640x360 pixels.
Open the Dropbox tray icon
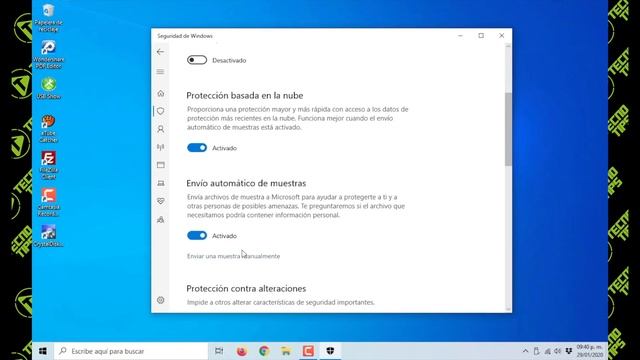(x=569, y=351)
